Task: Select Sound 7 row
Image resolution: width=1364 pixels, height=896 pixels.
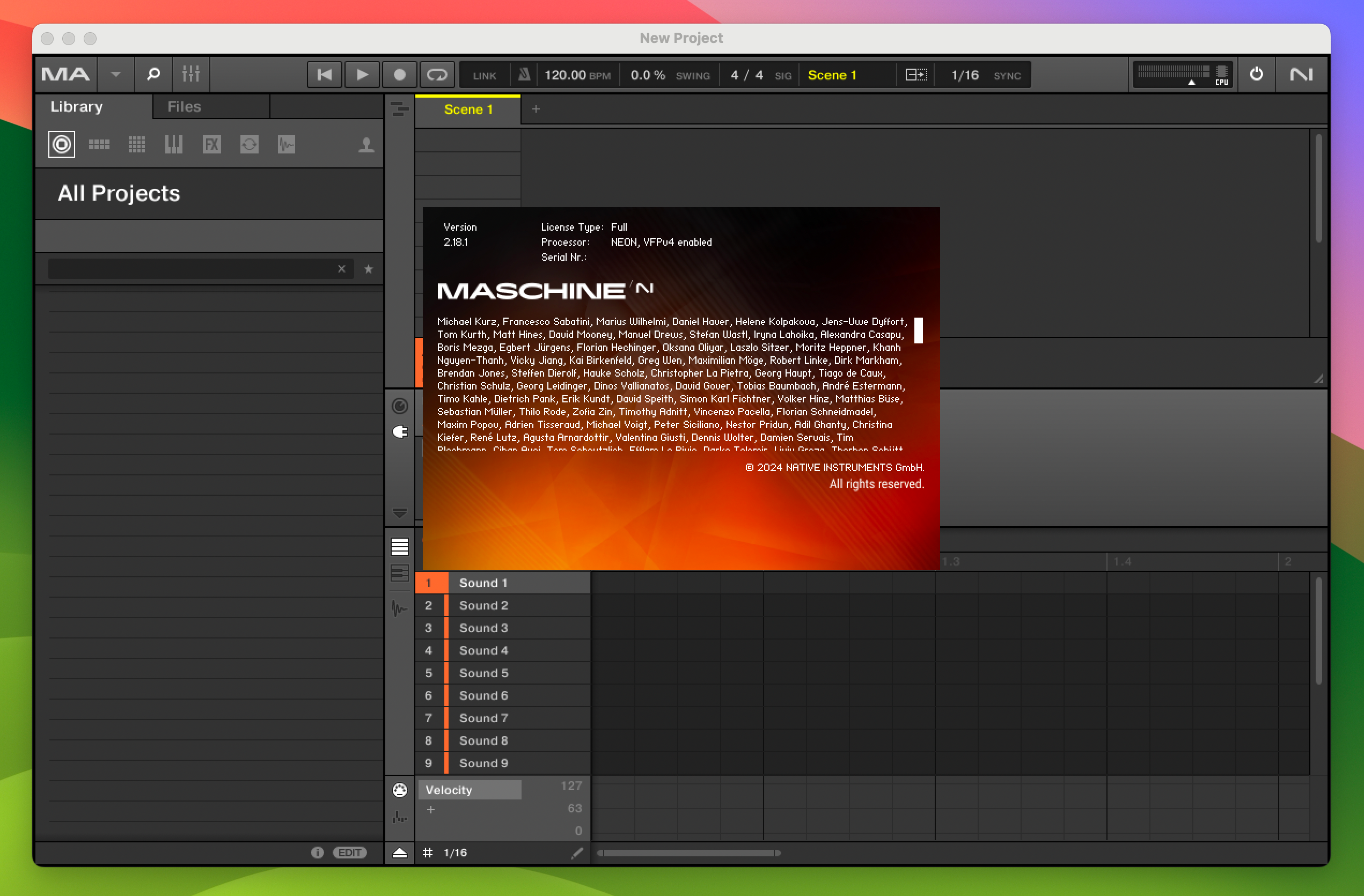Action: coord(503,718)
